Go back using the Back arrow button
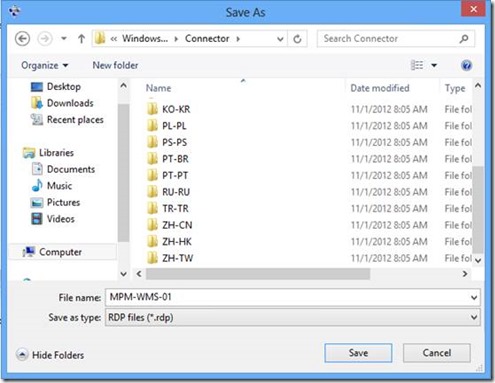The width and height of the screenshot is (495, 383). tap(22, 39)
